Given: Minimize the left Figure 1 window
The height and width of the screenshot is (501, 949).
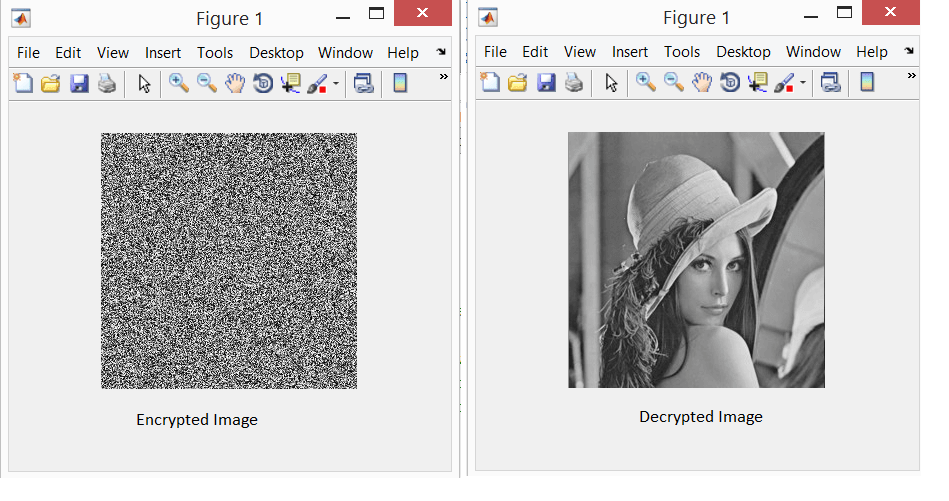Looking at the screenshot, I should (x=343, y=18).
